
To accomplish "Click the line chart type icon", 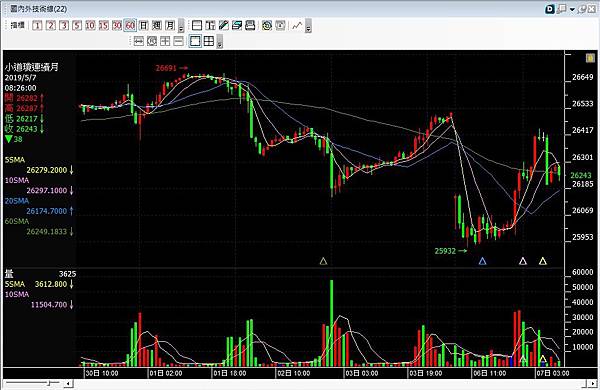I will click(x=297, y=26).
